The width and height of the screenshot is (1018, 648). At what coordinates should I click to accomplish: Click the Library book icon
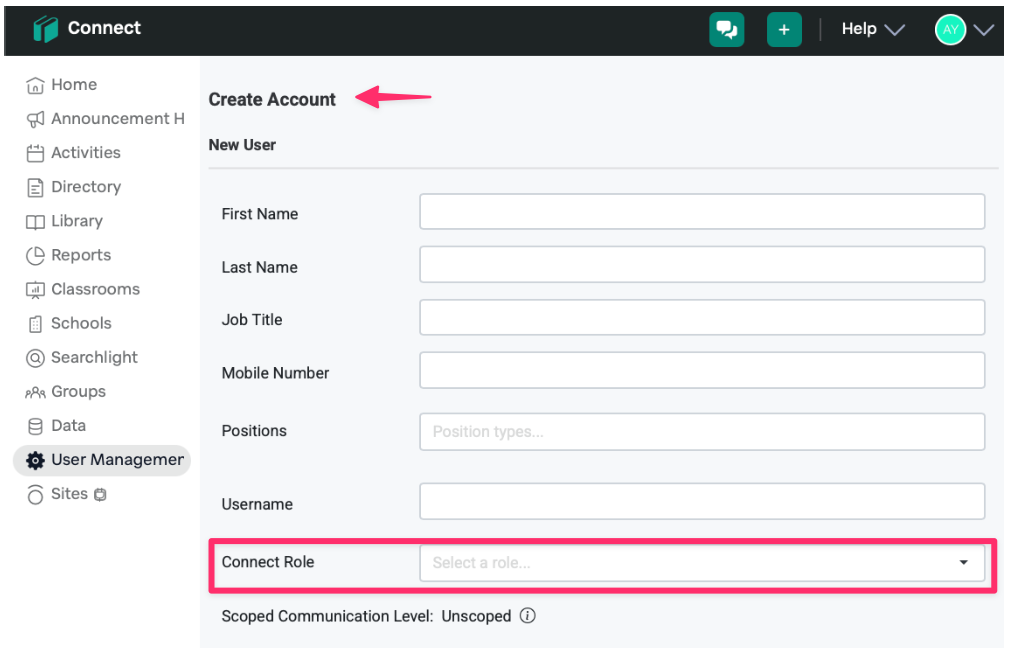pos(35,222)
